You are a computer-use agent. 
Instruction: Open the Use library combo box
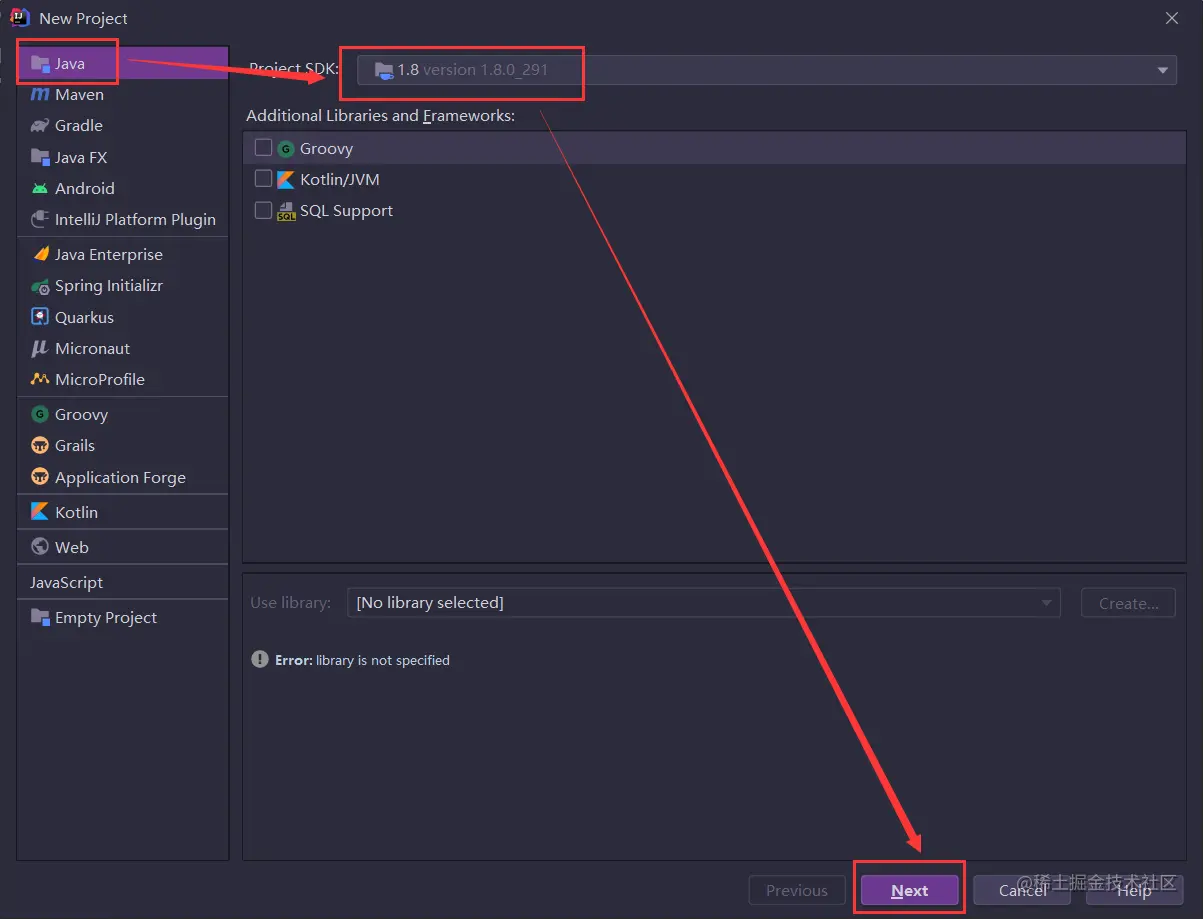pos(703,603)
